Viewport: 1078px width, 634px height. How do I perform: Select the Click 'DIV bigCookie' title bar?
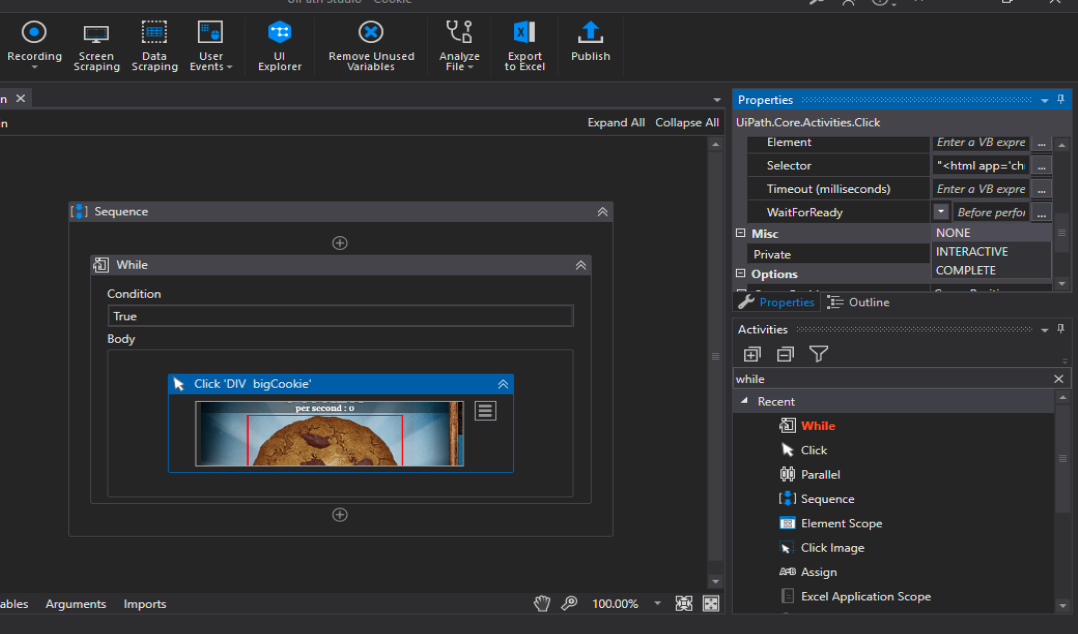click(340, 384)
